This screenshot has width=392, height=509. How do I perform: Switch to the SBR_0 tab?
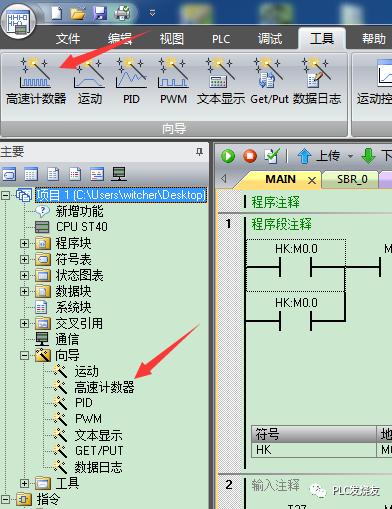352,179
